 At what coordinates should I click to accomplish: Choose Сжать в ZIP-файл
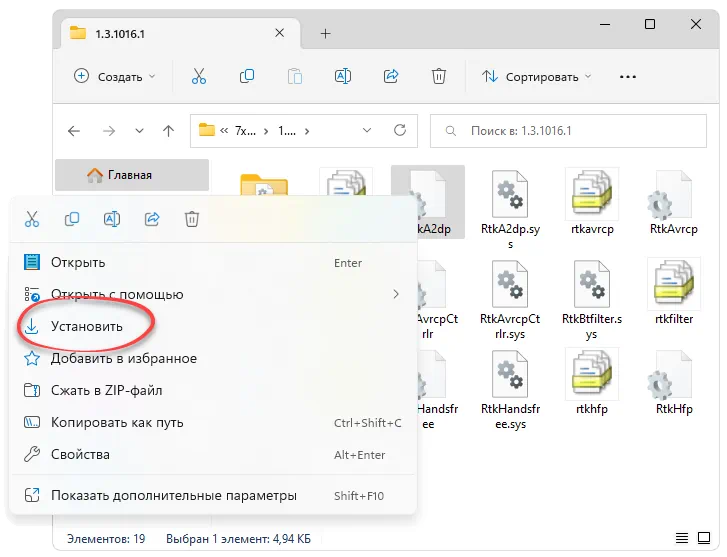[212, 391]
